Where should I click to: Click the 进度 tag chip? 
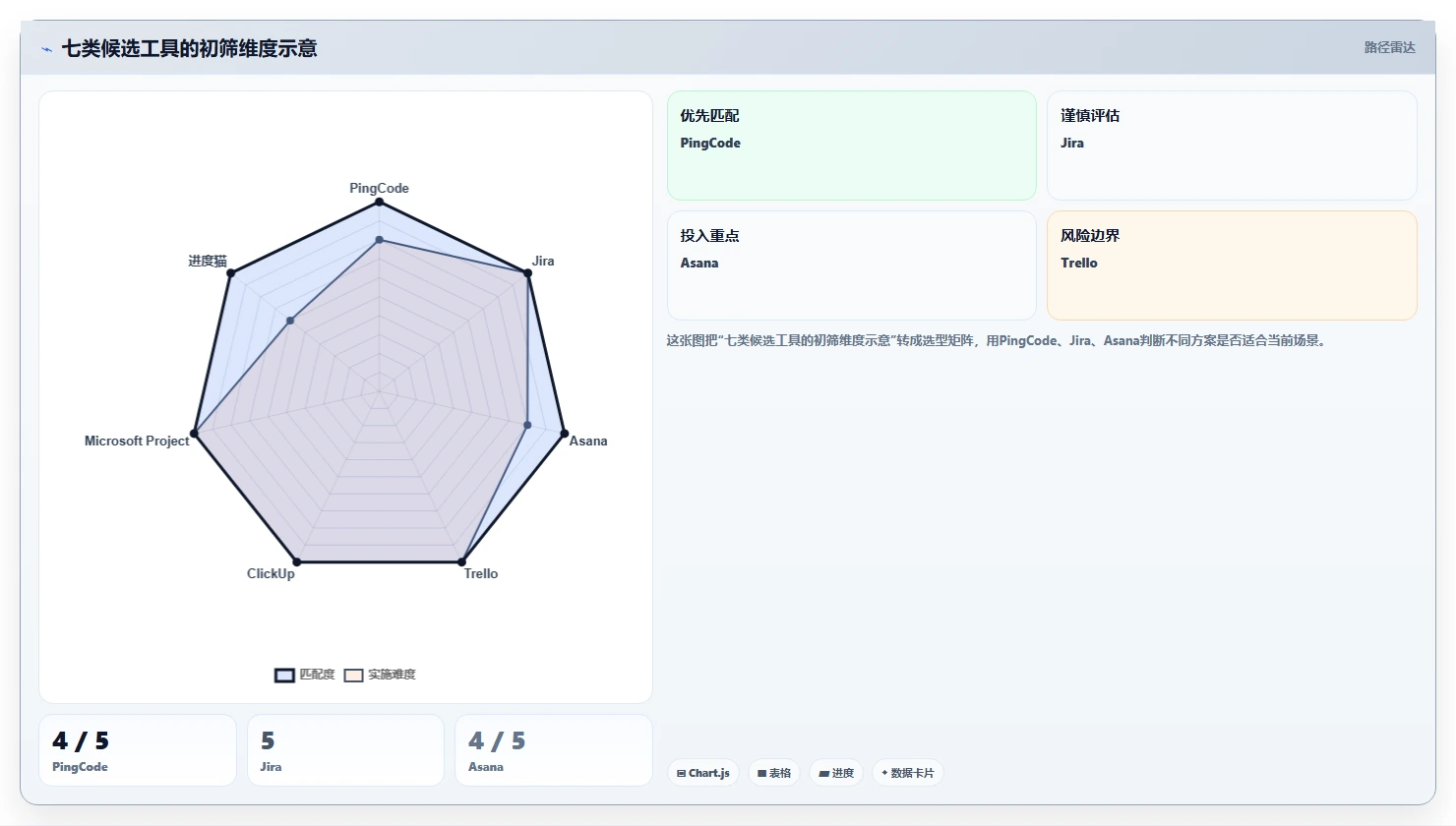pyautogui.click(x=836, y=773)
